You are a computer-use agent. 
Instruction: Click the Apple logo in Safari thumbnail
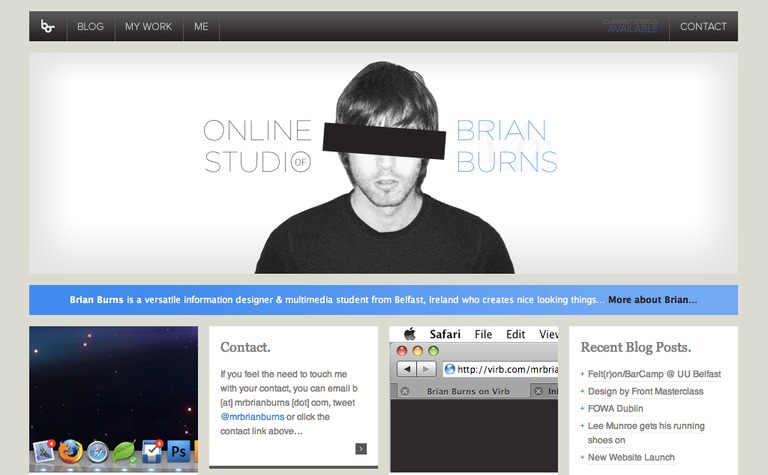[410, 334]
